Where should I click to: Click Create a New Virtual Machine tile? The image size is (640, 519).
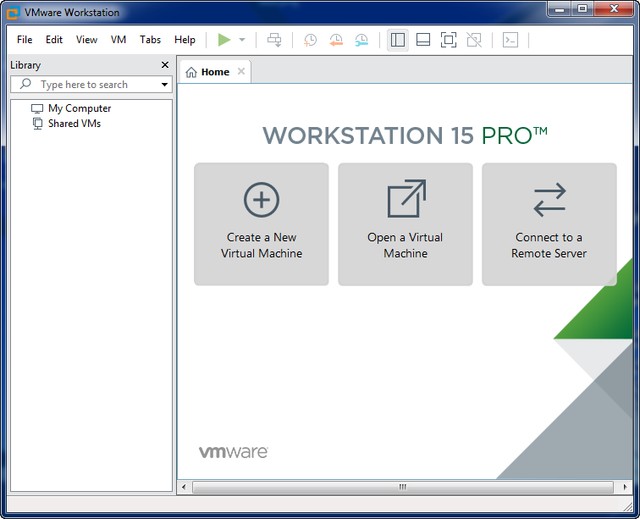point(261,224)
